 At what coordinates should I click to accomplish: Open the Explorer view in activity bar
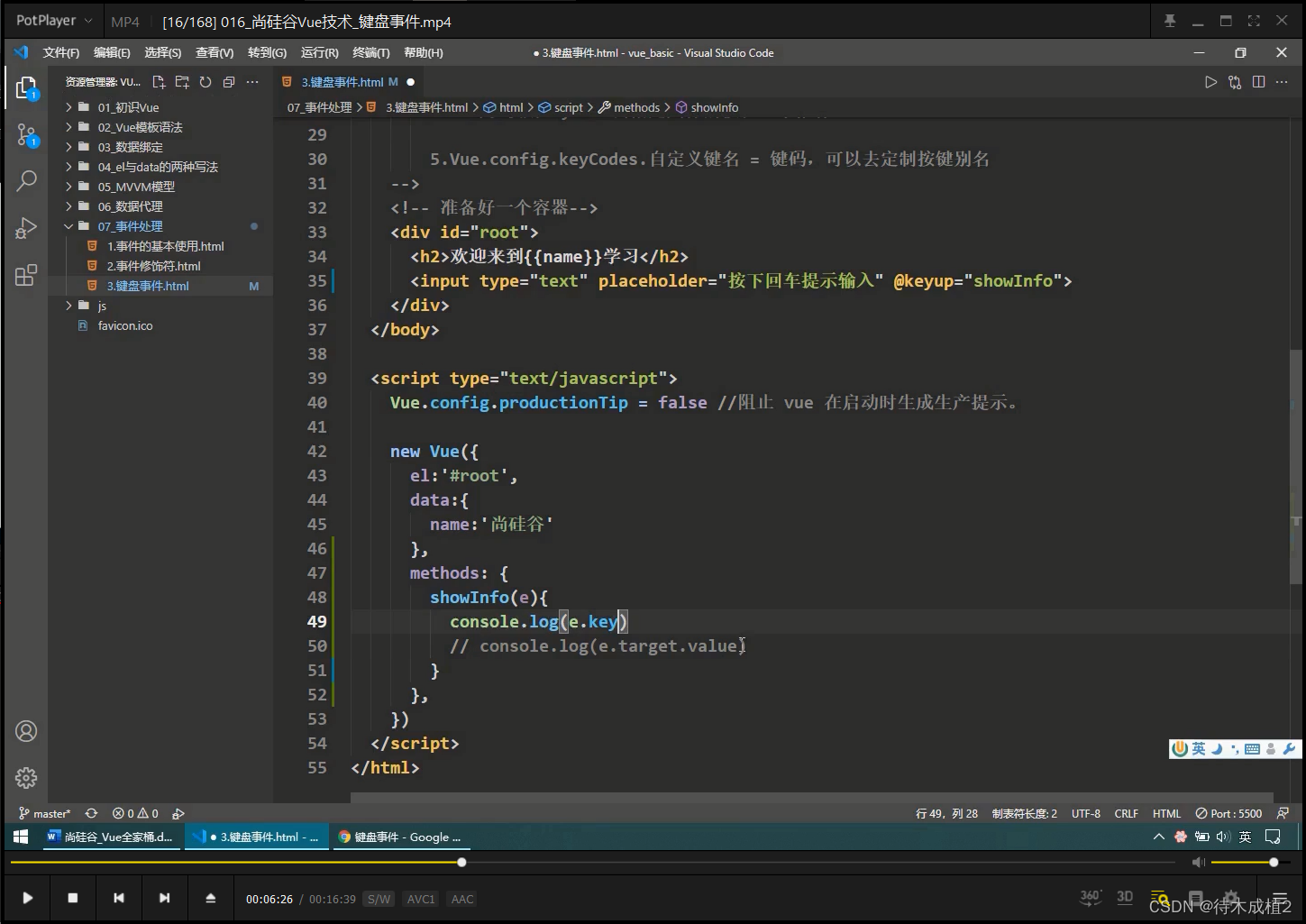coord(26,87)
